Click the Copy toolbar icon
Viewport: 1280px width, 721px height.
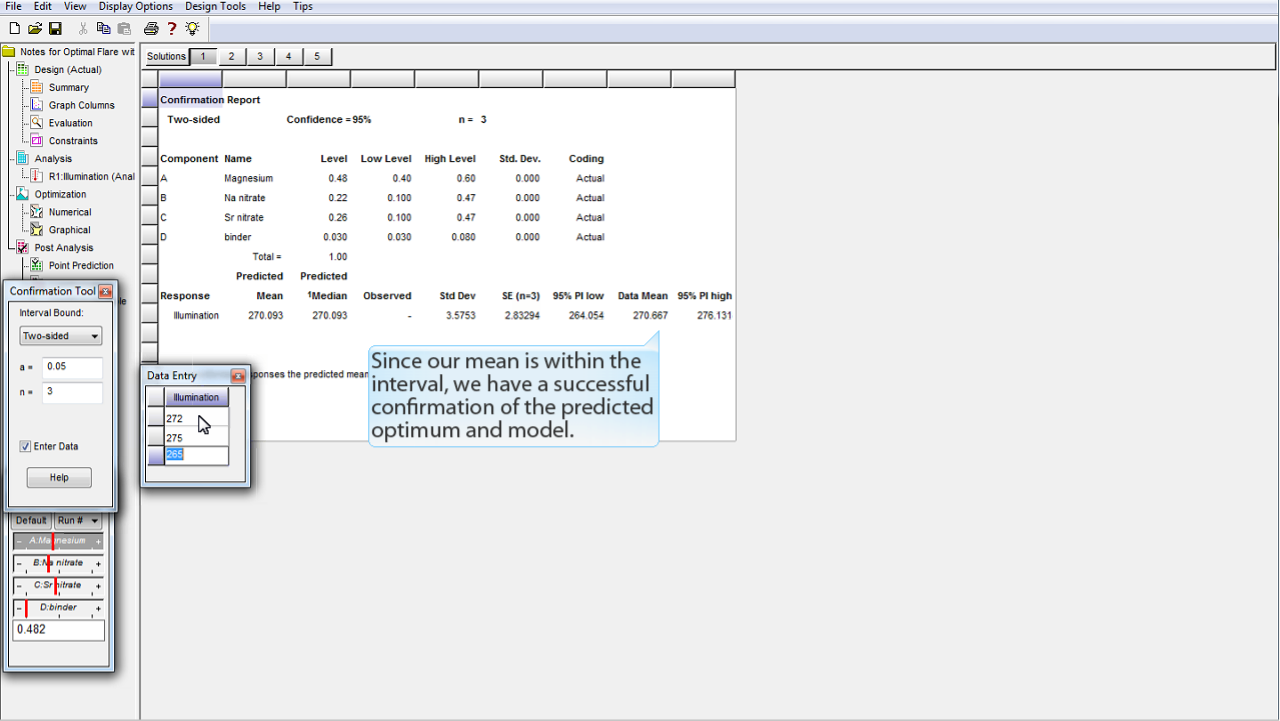pos(104,28)
